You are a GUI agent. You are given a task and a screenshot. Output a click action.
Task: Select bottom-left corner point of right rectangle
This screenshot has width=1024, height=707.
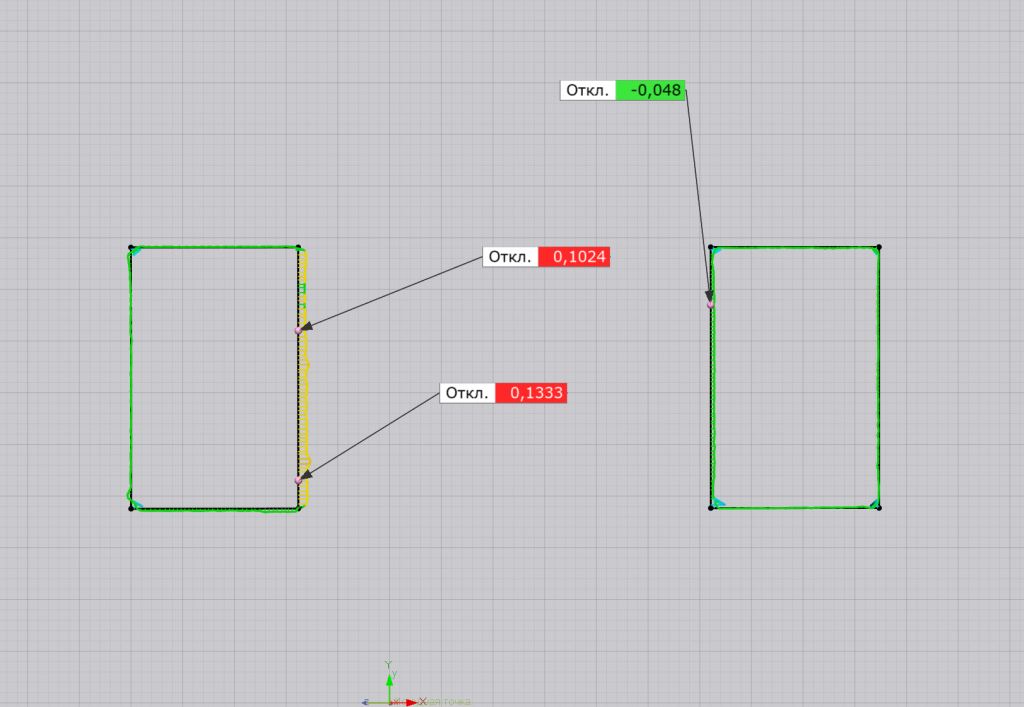[711, 508]
